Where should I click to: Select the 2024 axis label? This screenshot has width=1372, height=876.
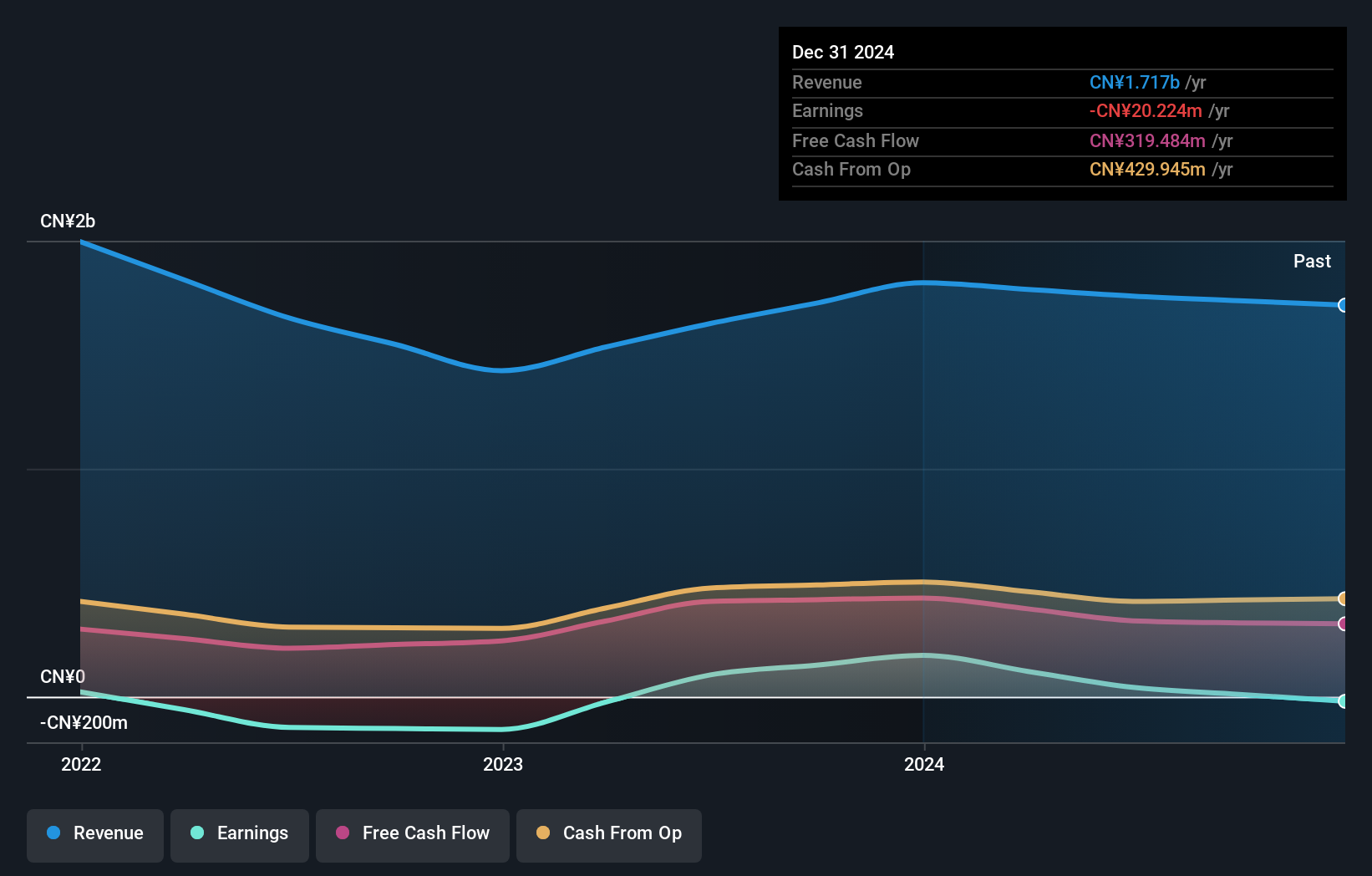pos(922,763)
